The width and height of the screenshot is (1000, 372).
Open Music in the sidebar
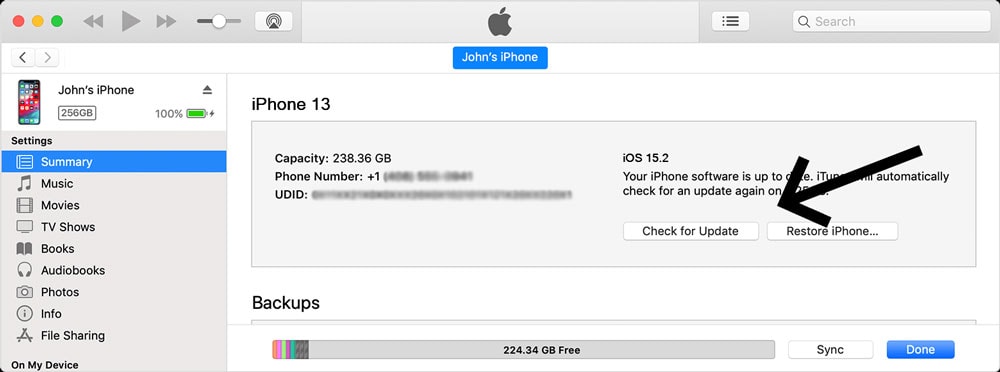click(114, 184)
